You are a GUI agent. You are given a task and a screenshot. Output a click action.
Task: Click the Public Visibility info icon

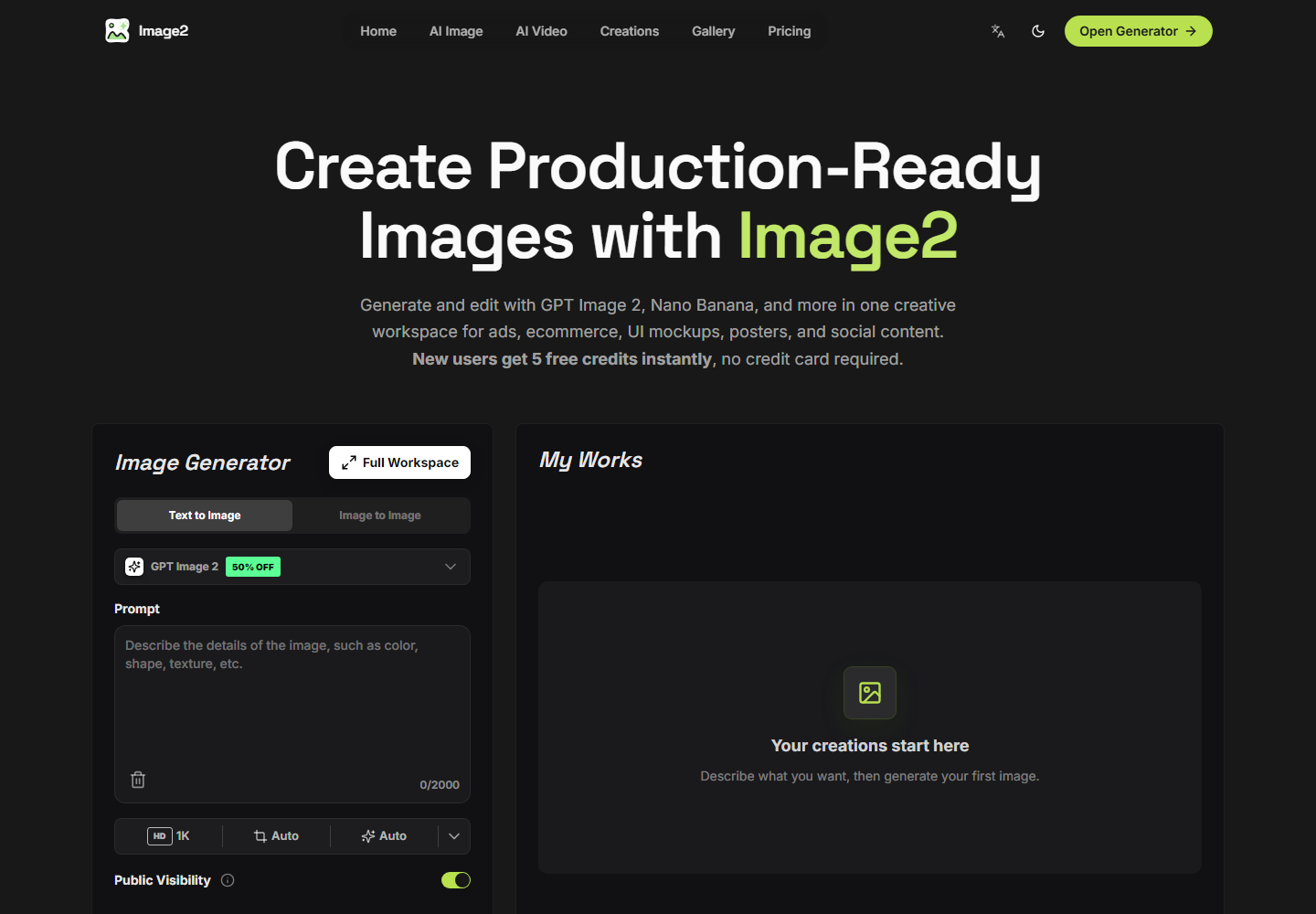(x=228, y=880)
